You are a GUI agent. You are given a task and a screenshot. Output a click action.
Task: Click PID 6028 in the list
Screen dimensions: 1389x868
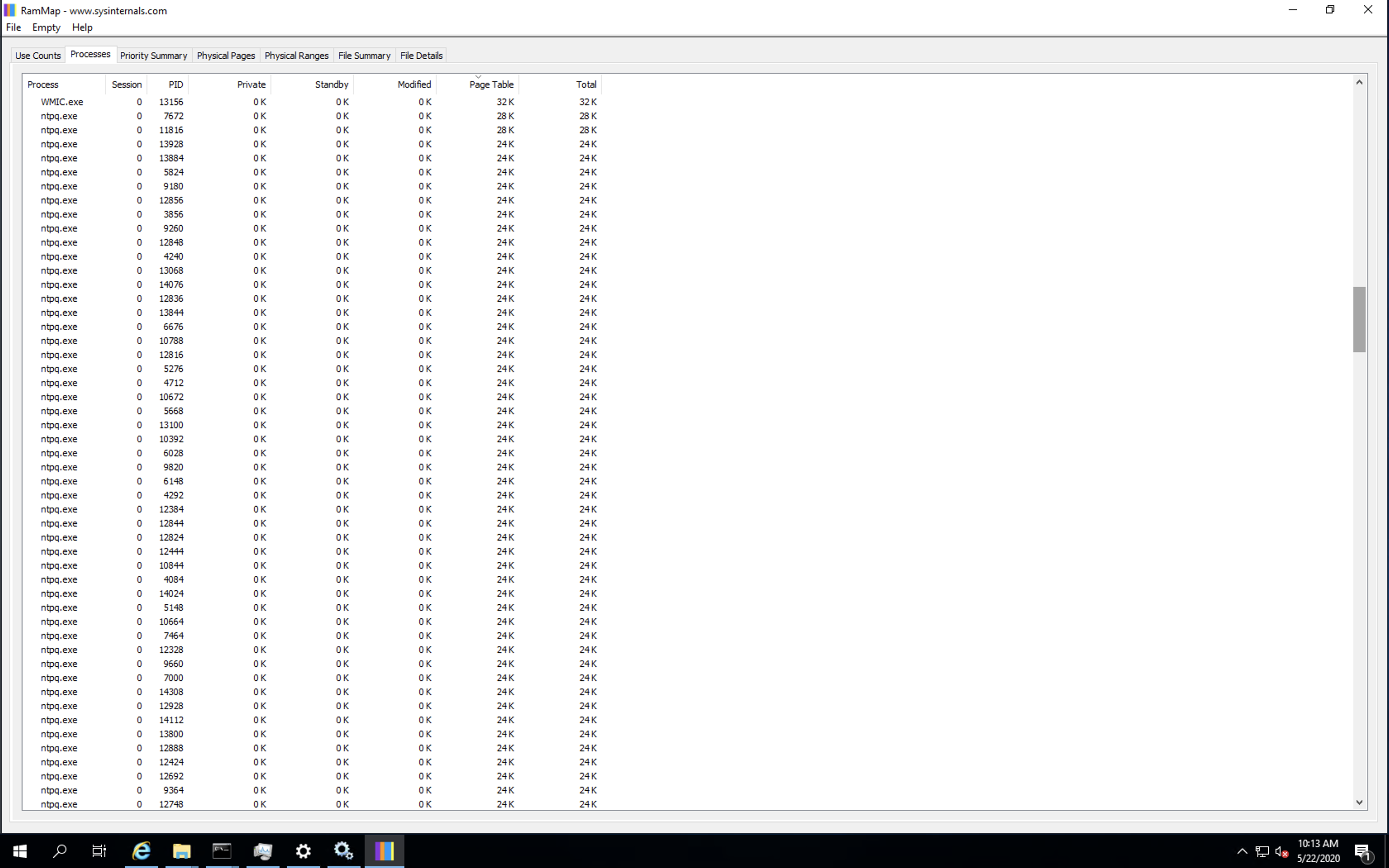coord(173,453)
